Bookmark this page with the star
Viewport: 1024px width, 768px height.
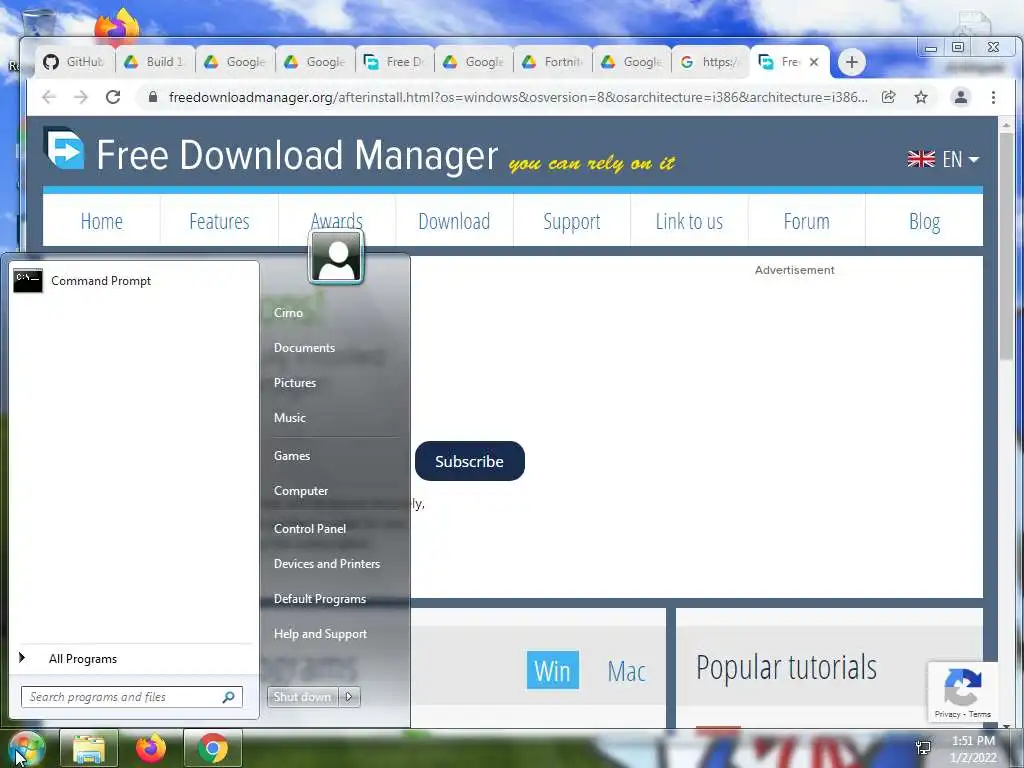click(921, 97)
